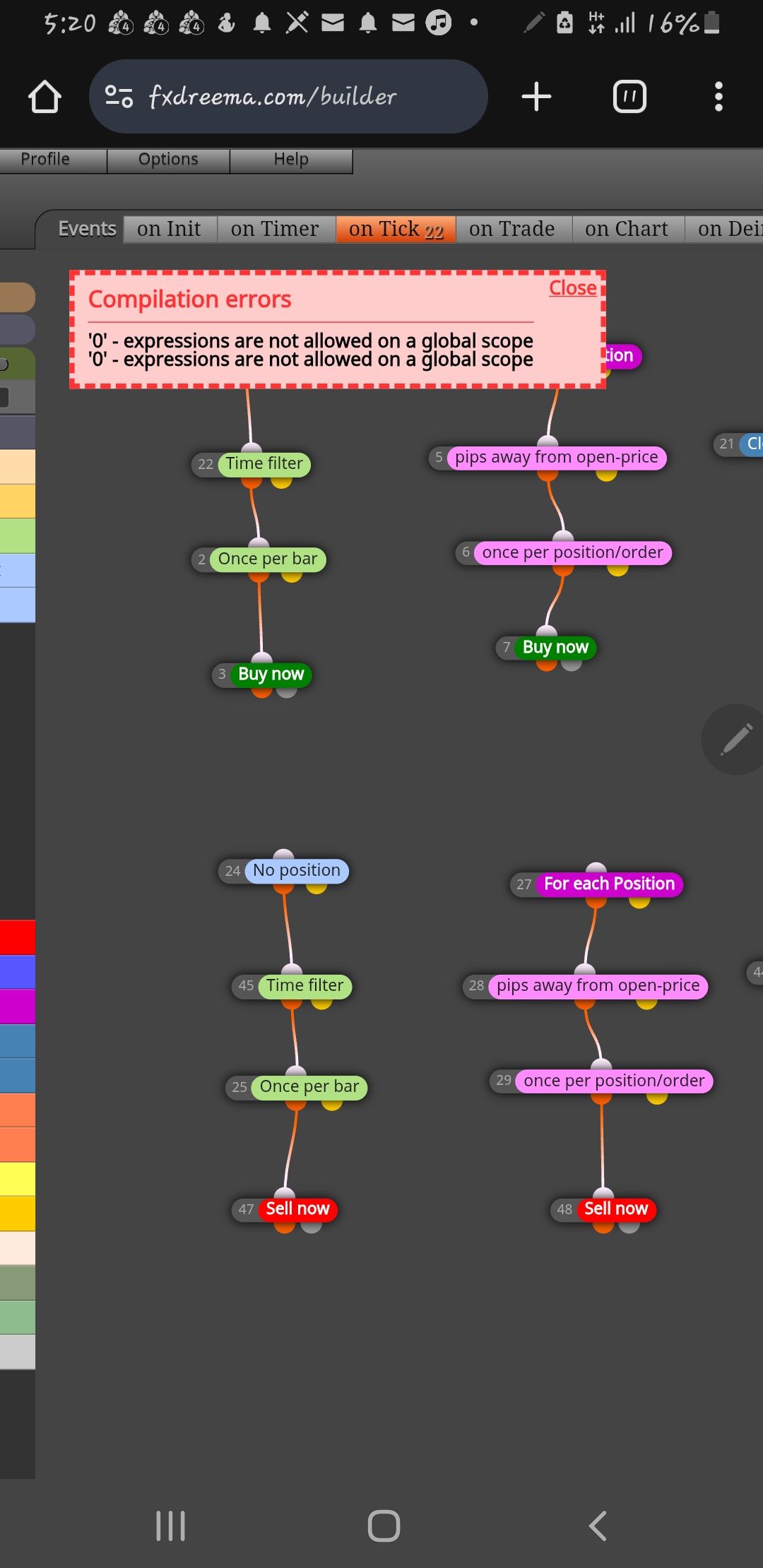Viewport: 763px width, 1568px height.
Task: Select block 28 pips away from open-price
Action: click(598, 986)
